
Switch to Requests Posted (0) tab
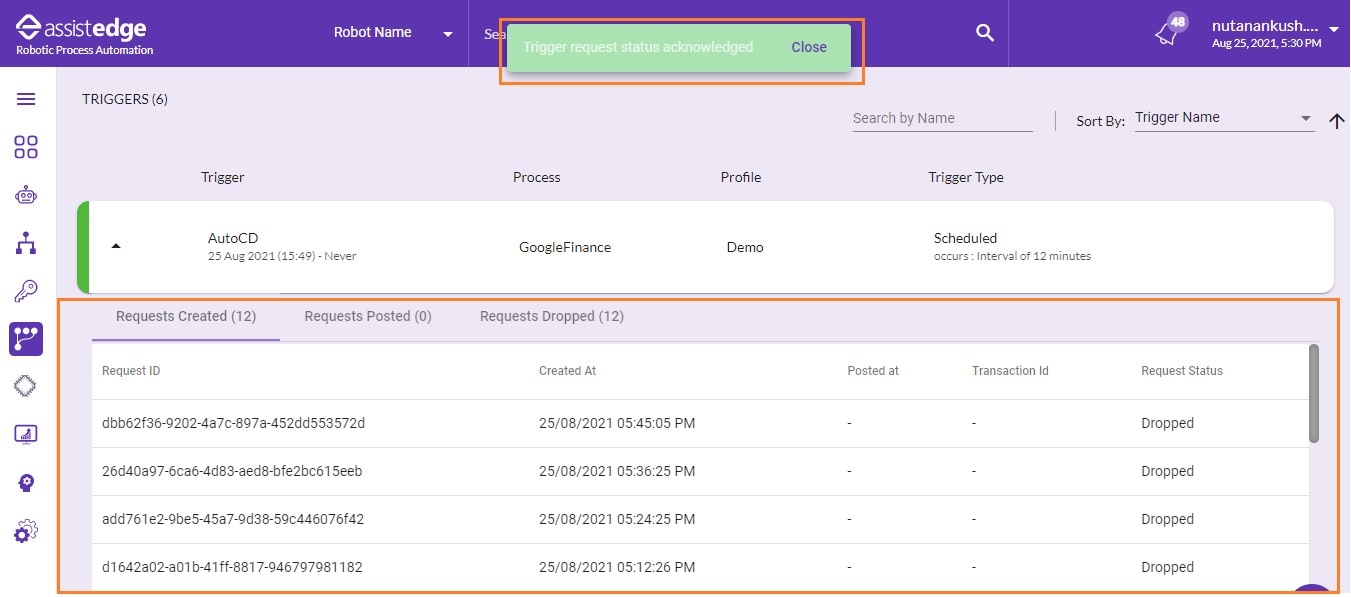click(368, 316)
